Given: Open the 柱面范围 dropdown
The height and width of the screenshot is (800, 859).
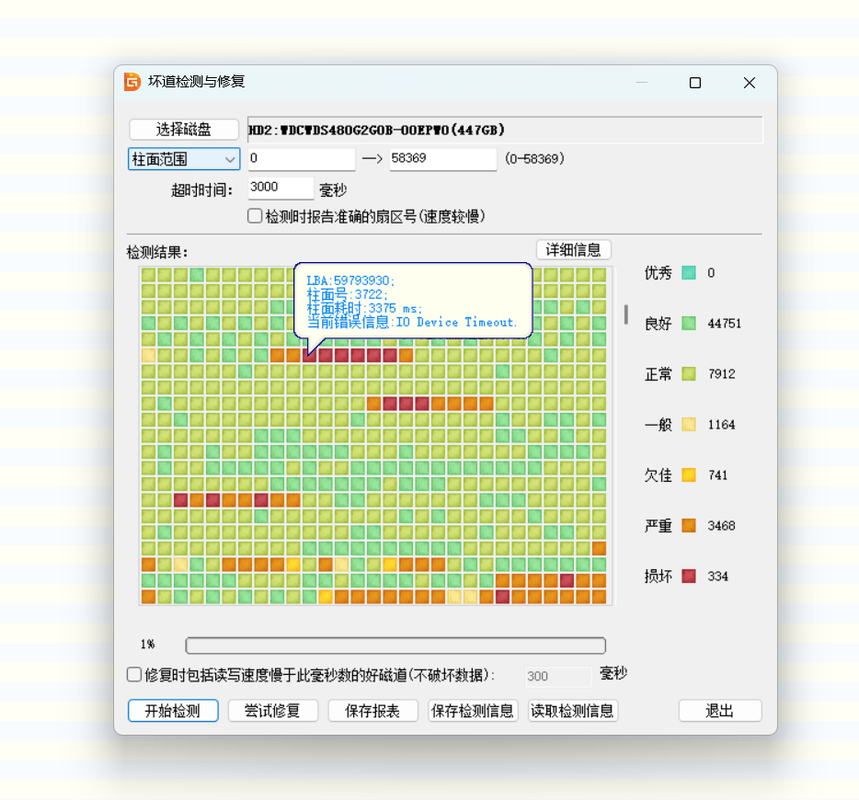Looking at the screenshot, I should click(184, 159).
